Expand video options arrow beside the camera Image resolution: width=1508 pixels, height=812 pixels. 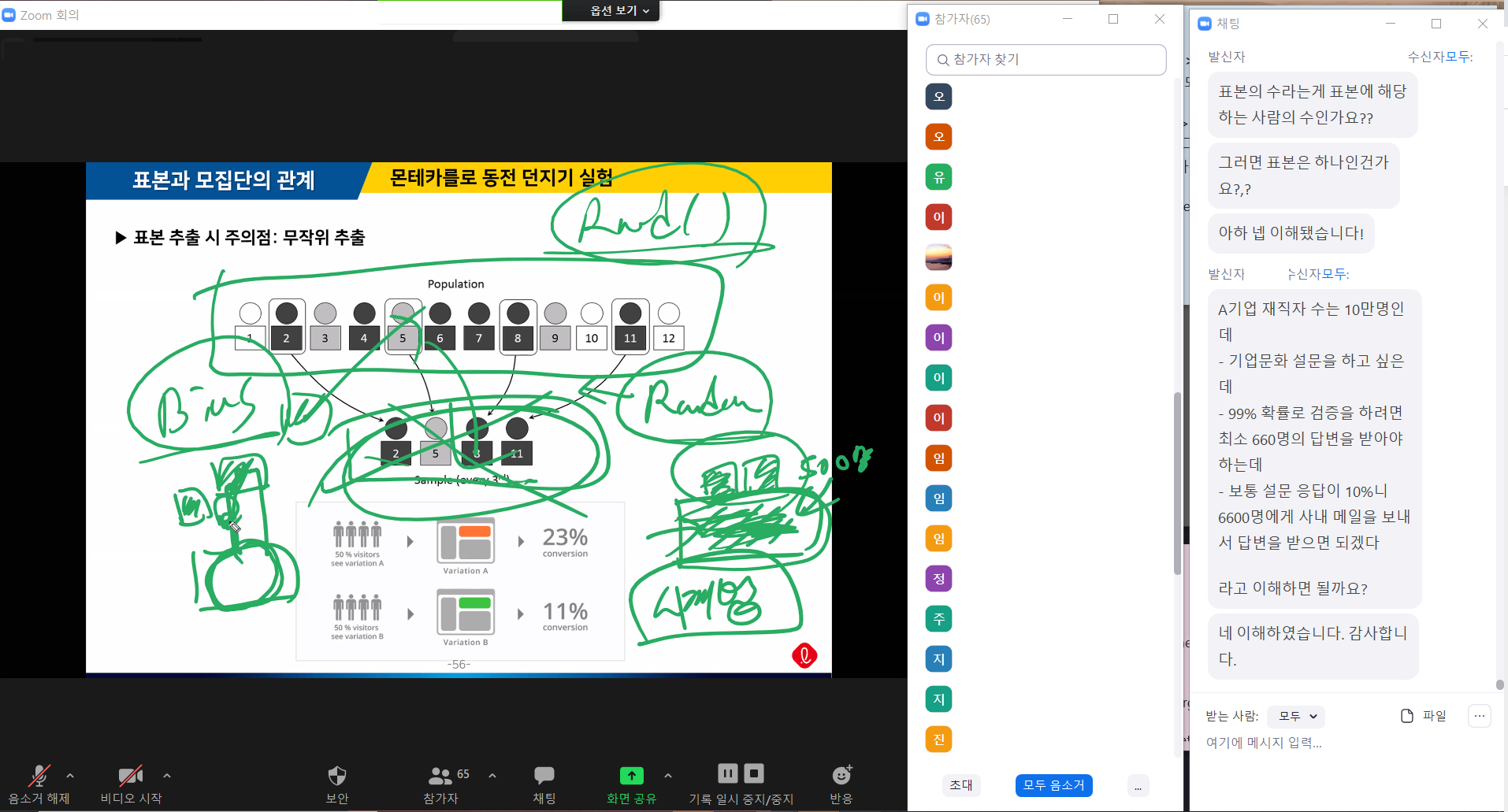167,776
